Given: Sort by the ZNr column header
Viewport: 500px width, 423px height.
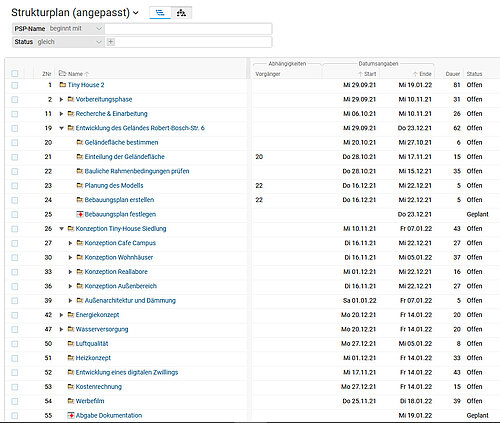Looking at the screenshot, I should tap(47, 74).
